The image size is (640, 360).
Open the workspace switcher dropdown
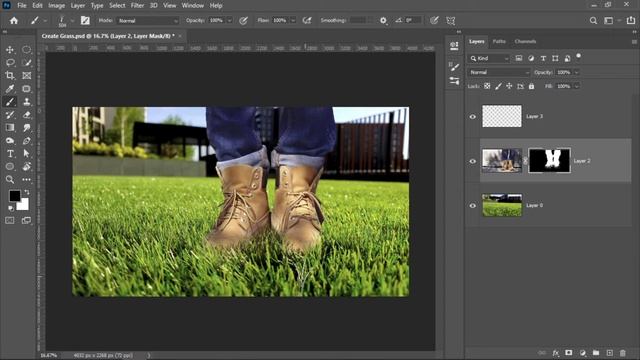[x=611, y=20]
